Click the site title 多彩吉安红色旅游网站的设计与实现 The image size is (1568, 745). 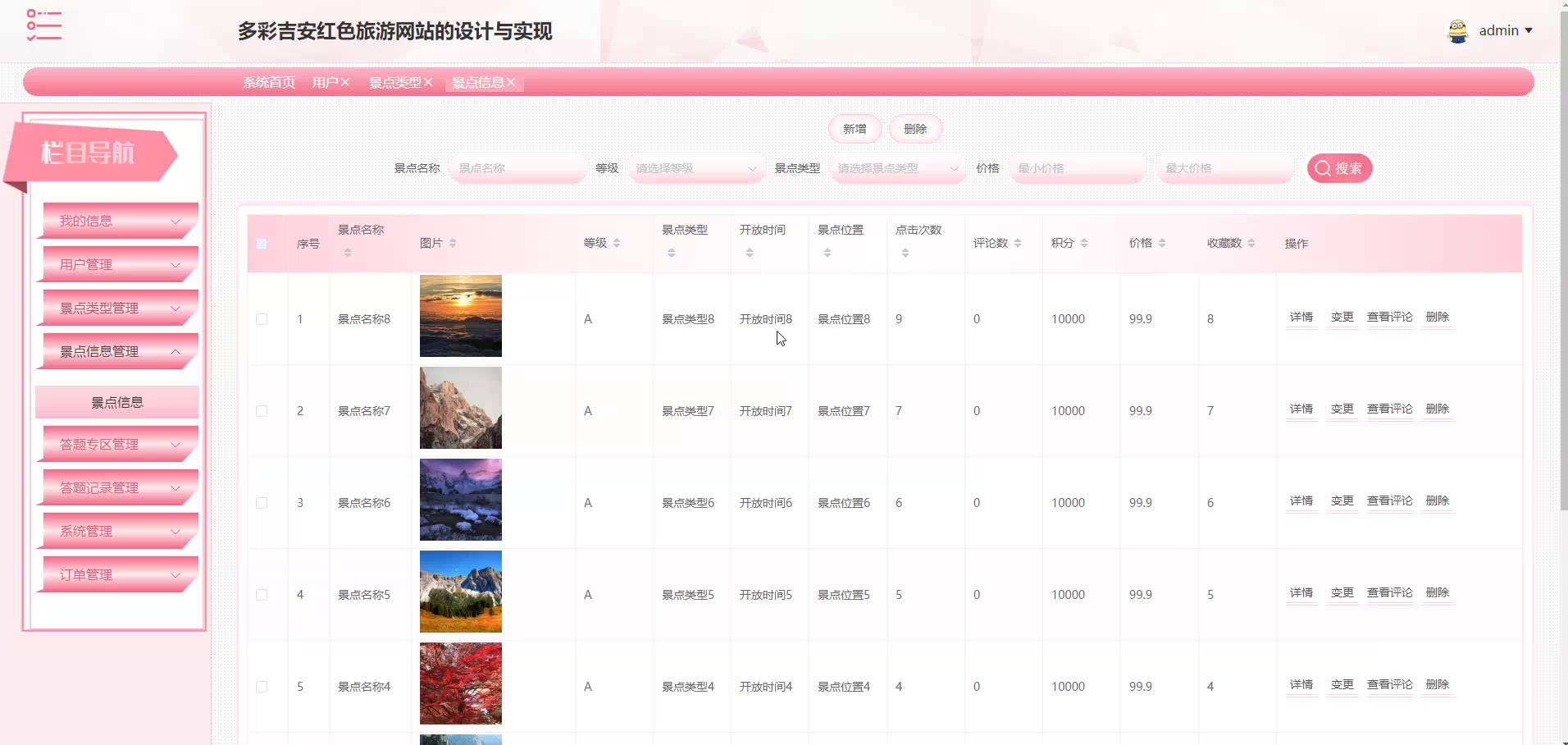(395, 31)
